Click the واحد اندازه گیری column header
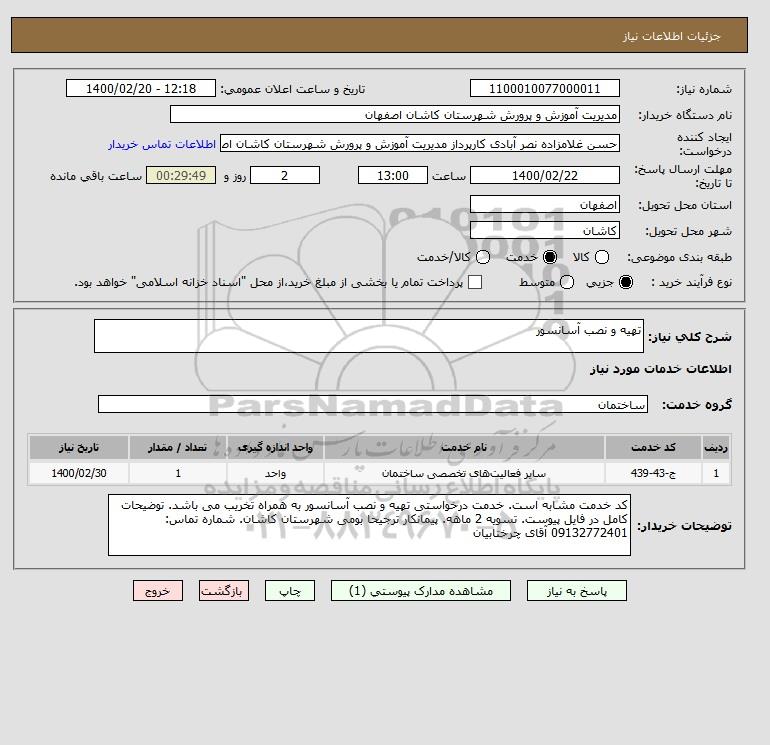 275,447
